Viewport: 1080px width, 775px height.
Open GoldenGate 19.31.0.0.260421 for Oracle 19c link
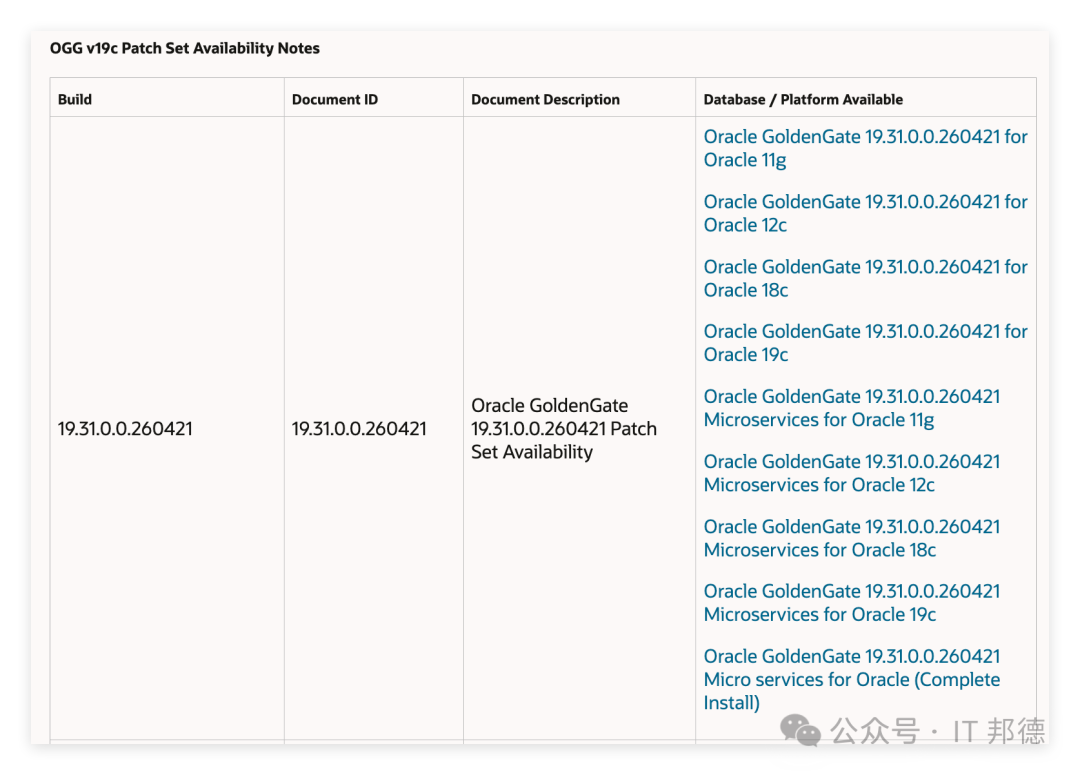865,343
